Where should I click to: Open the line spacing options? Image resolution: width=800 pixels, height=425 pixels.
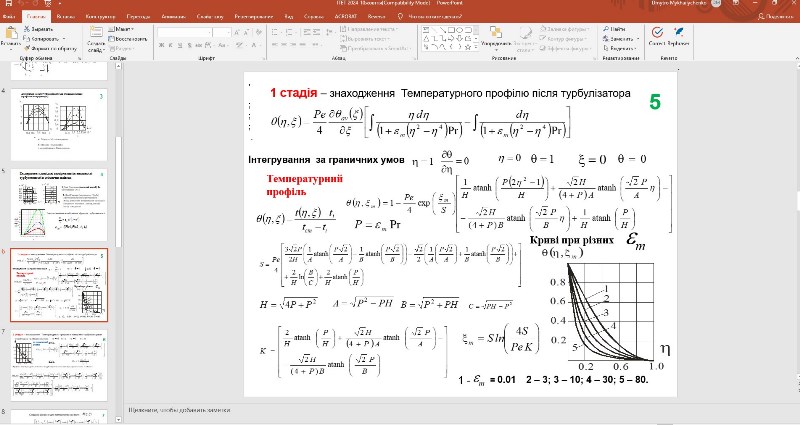(330, 32)
